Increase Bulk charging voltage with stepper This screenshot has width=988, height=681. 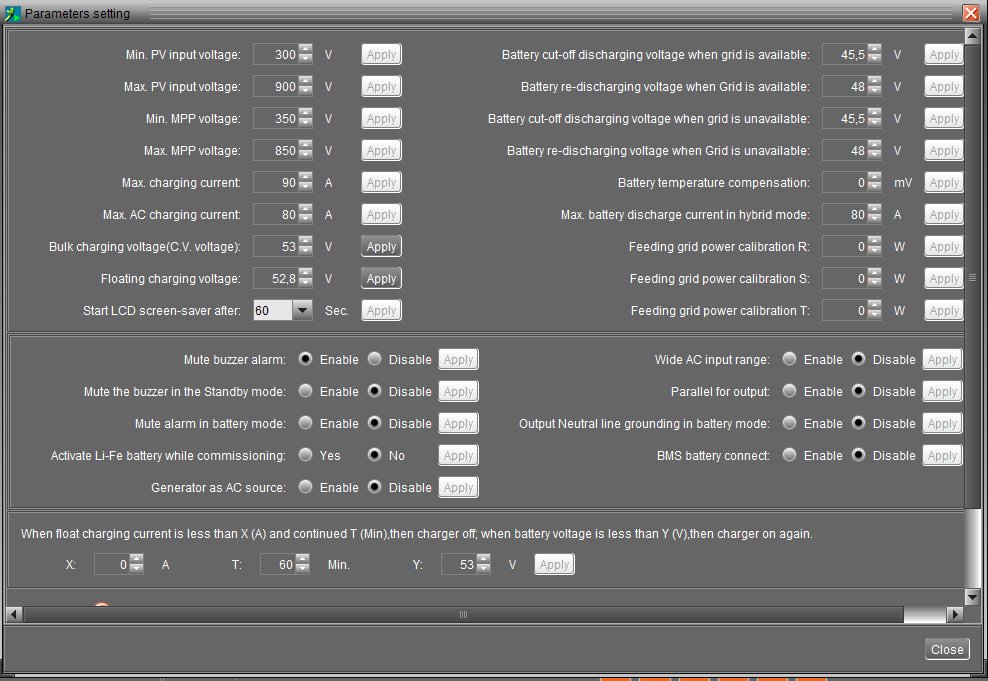click(x=306, y=241)
